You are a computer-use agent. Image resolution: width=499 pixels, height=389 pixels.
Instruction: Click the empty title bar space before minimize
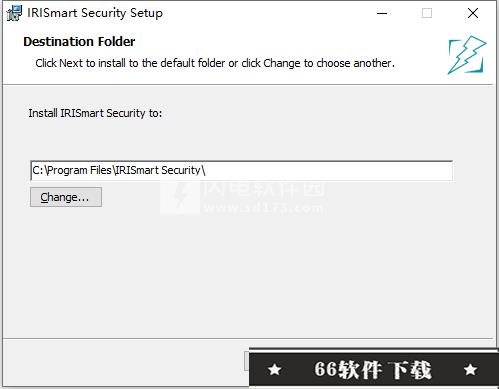tap(267, 13)
